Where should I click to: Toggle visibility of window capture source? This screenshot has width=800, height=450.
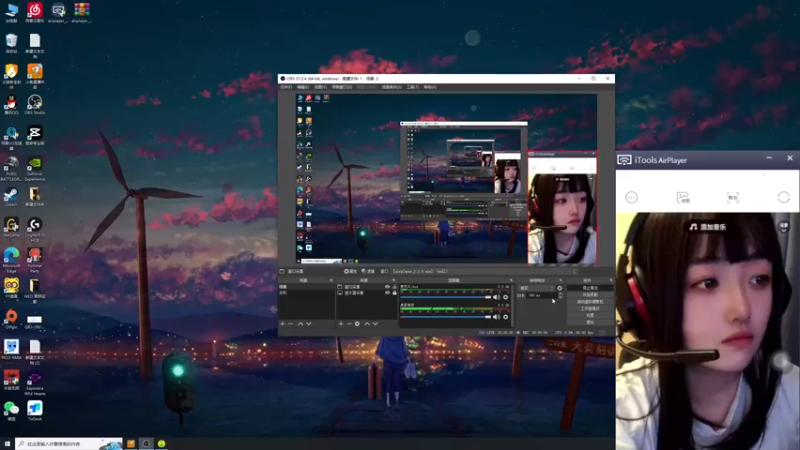coord(387,287)
